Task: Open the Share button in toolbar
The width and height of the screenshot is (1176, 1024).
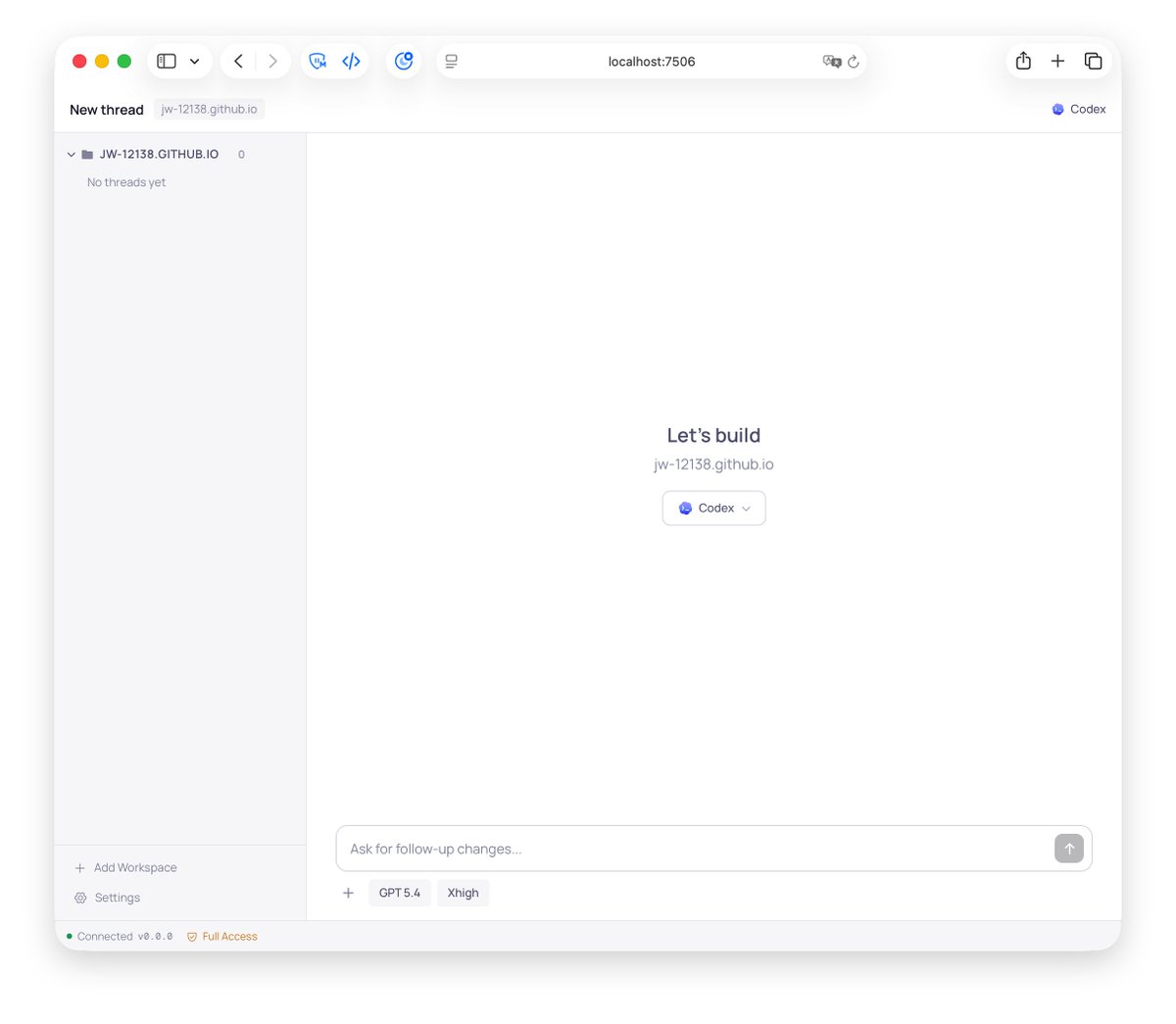Action: 1023,61
